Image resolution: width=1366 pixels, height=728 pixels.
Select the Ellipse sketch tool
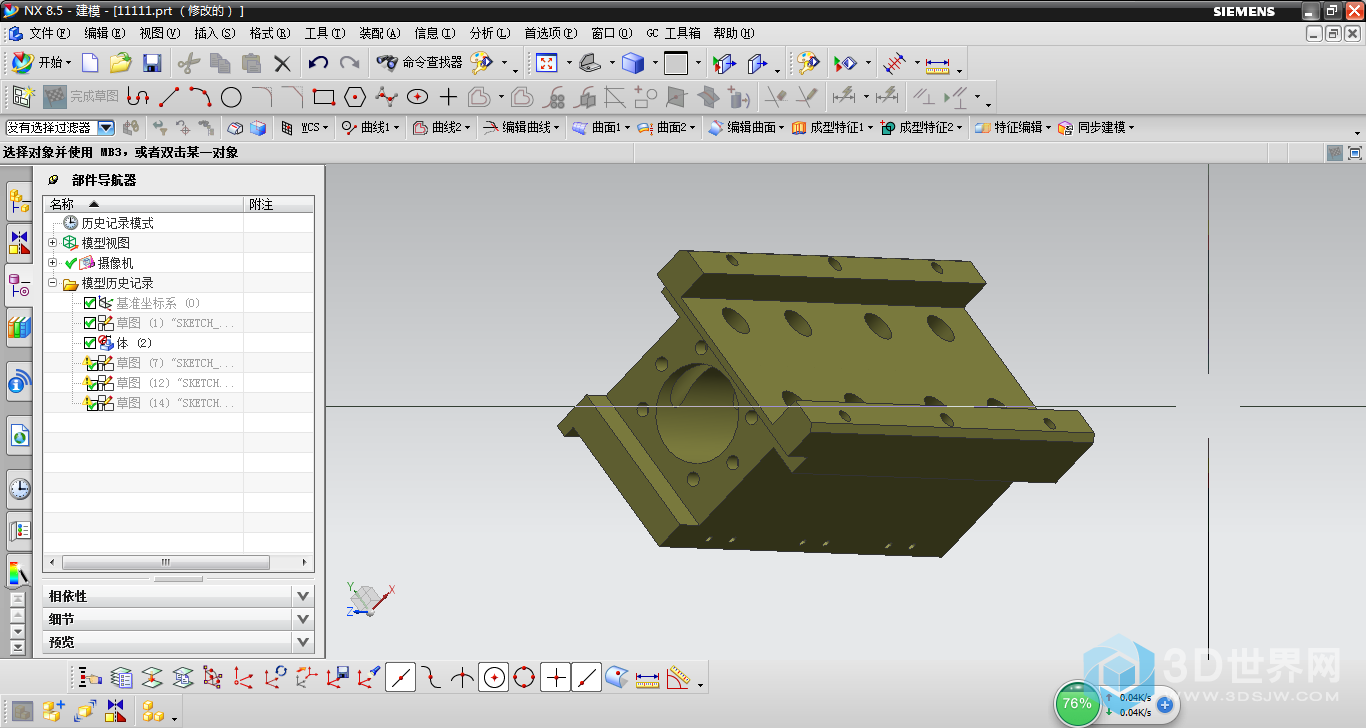417,97
